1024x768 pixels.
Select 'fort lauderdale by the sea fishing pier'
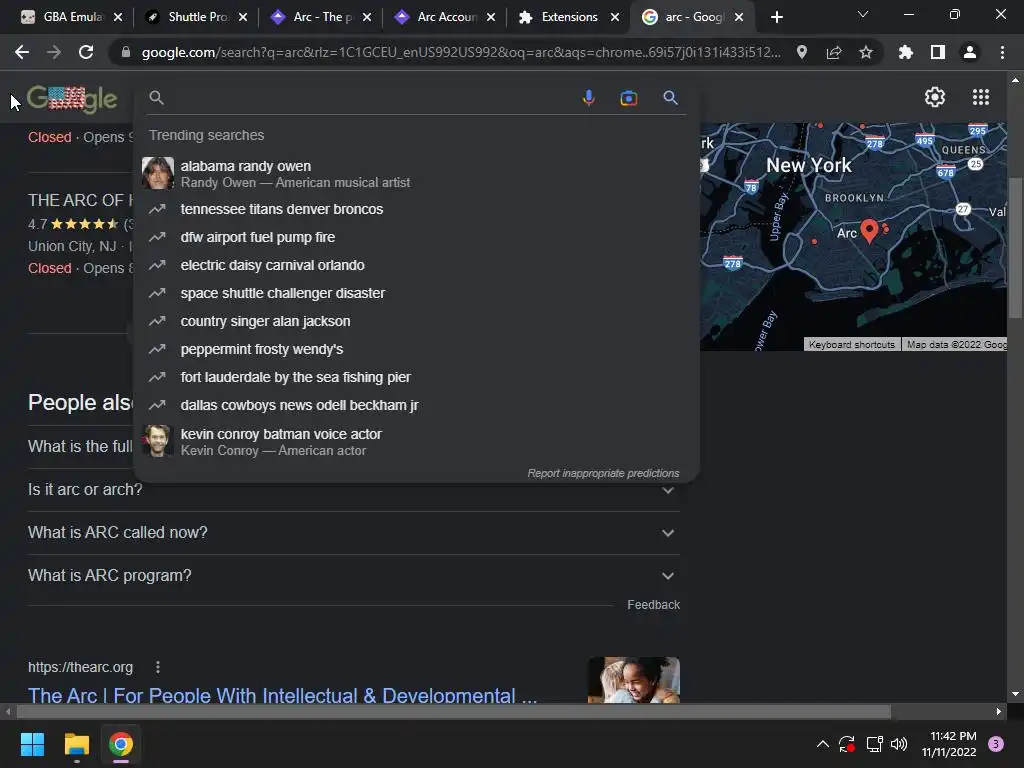coord(417,377)
